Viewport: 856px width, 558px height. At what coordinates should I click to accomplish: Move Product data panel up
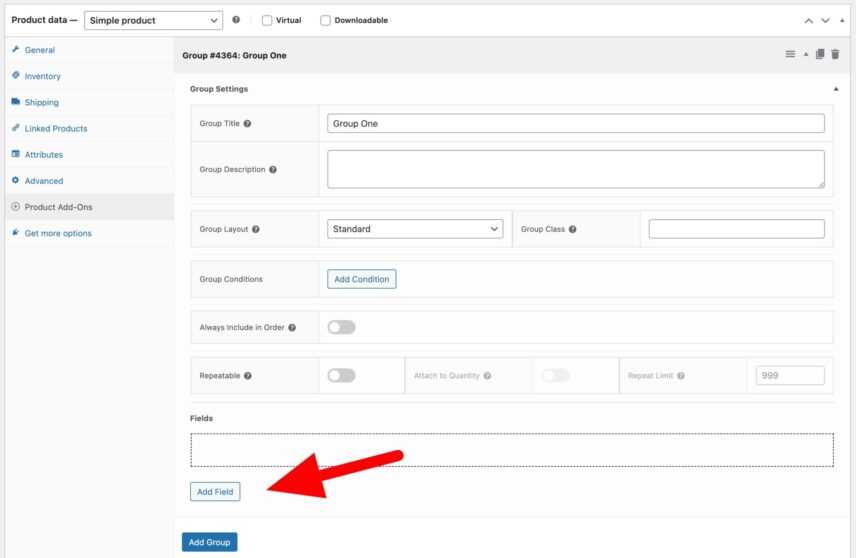click(x=809, y=21)
